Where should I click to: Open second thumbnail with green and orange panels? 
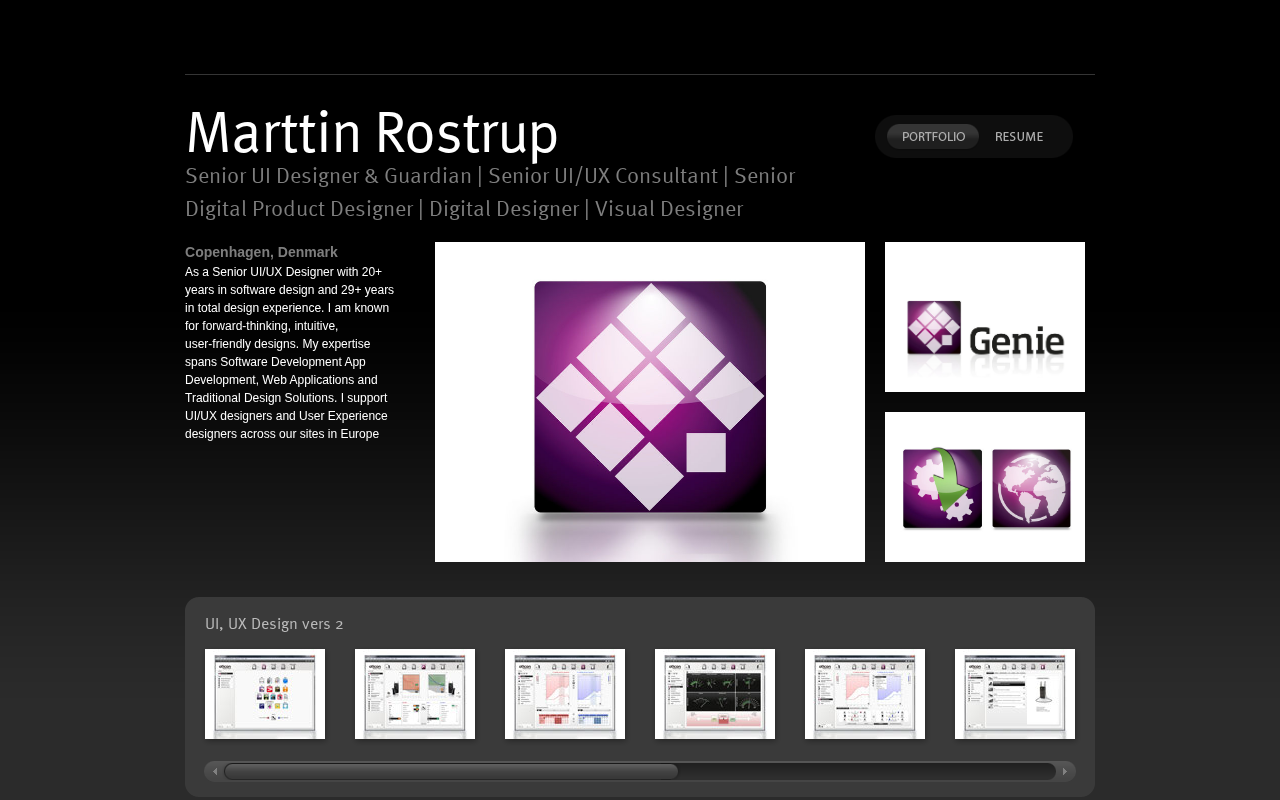click(415, 694)
